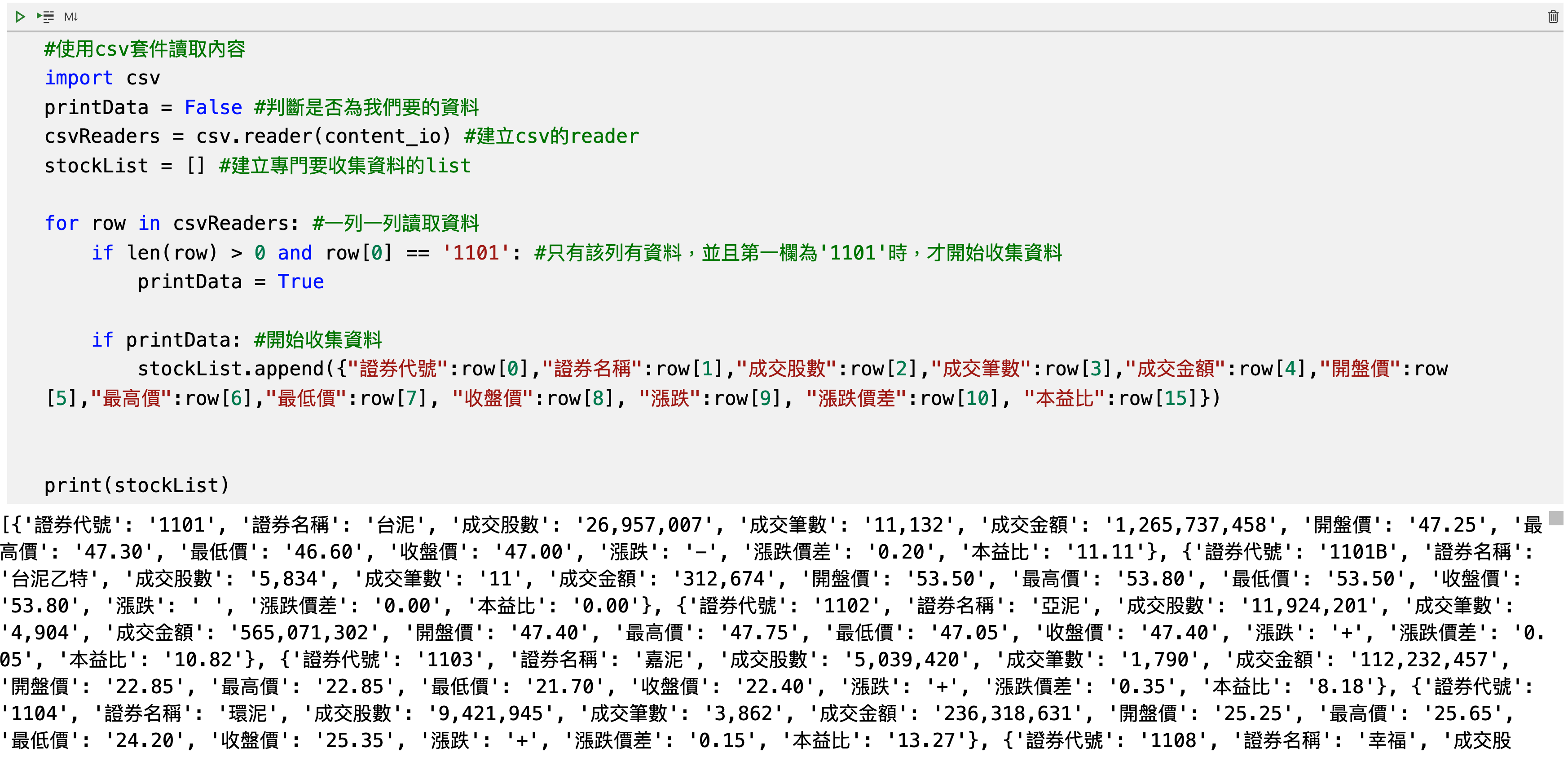1568x757 pixels.
Task: Toggle the cell execution state
Action: pos(14,15)
